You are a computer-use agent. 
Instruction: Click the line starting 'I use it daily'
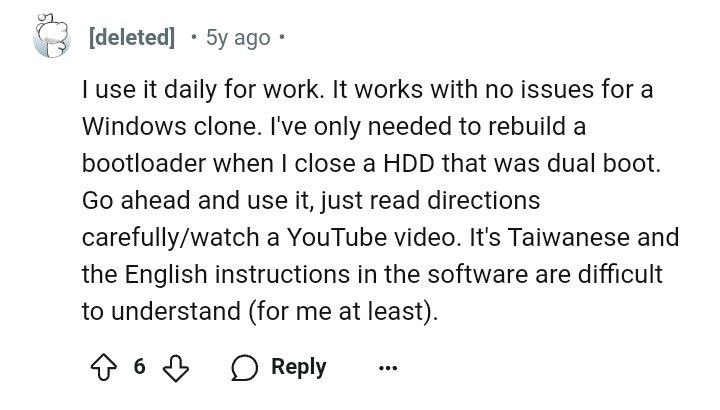point(367,90)
